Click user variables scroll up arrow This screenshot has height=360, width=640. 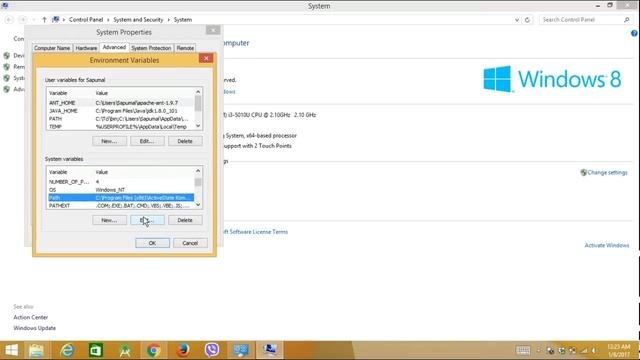[x=198, y=92]
